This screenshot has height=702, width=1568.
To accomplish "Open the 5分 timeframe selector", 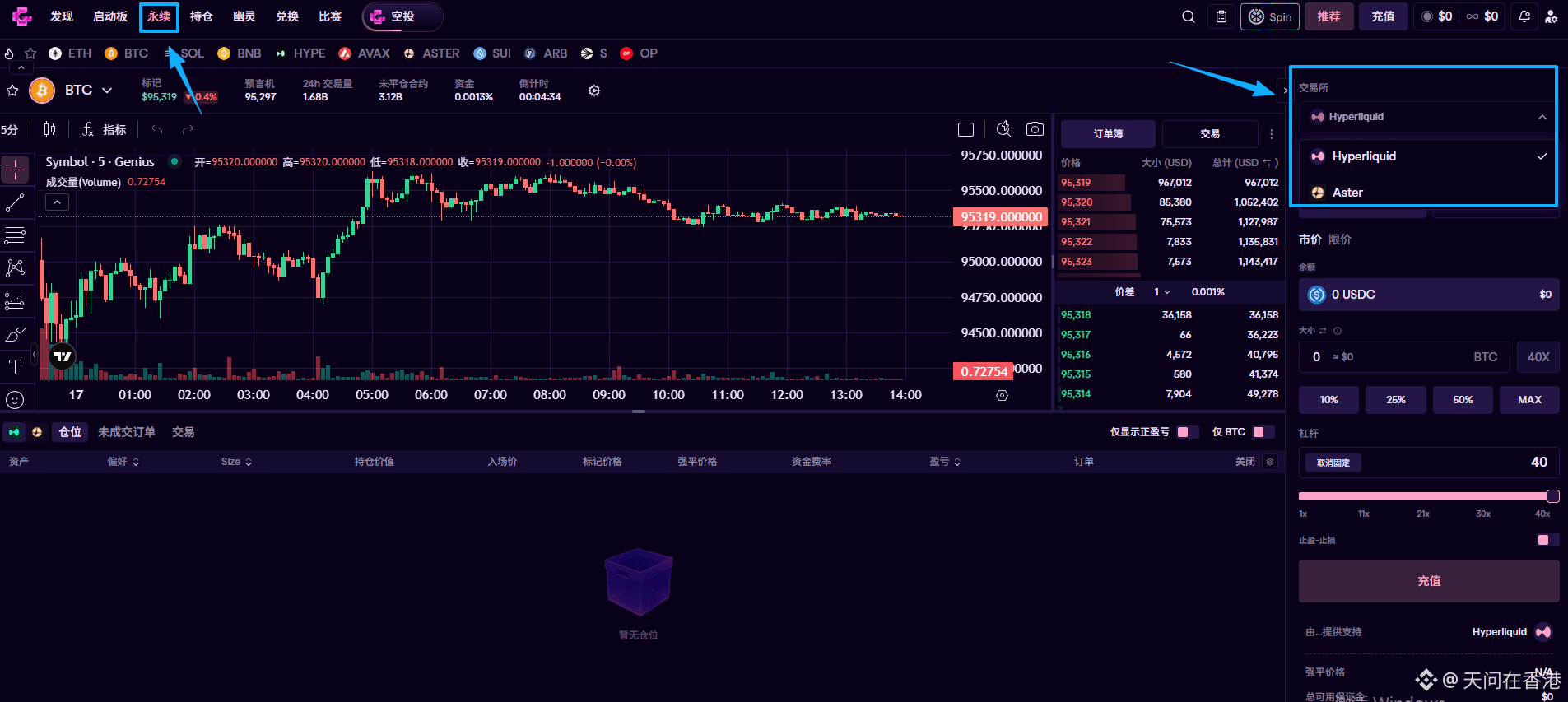I will coord(10,129).
